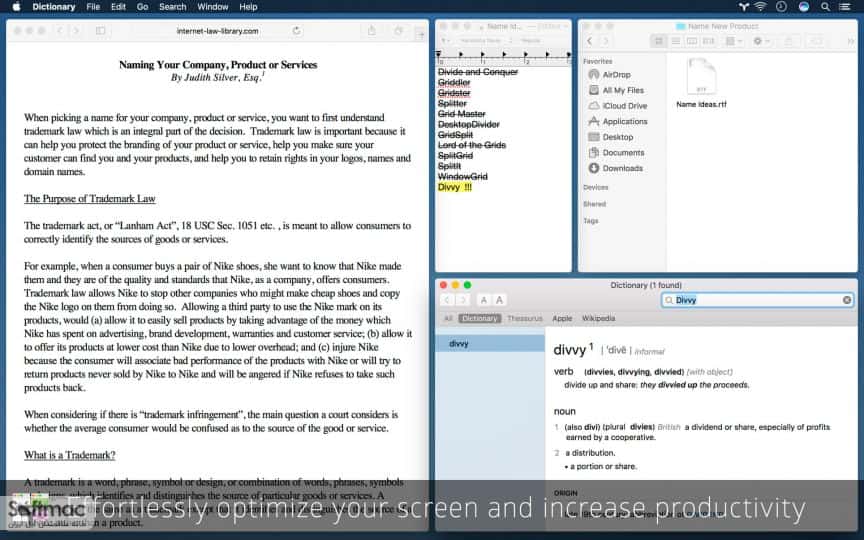Click the Dictionary search field containing Divvy
Image resolution: width=864 pixels, height=540 pixels.
[758, 300]
